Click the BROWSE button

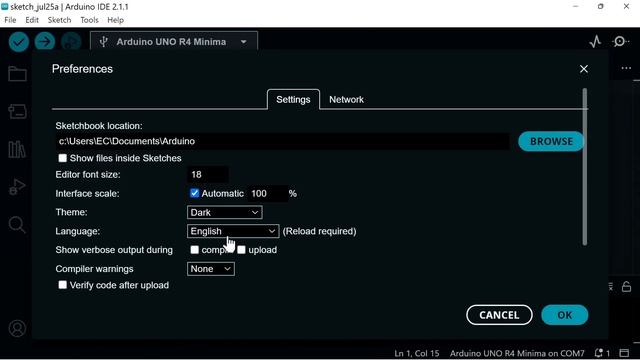point(551,141)
